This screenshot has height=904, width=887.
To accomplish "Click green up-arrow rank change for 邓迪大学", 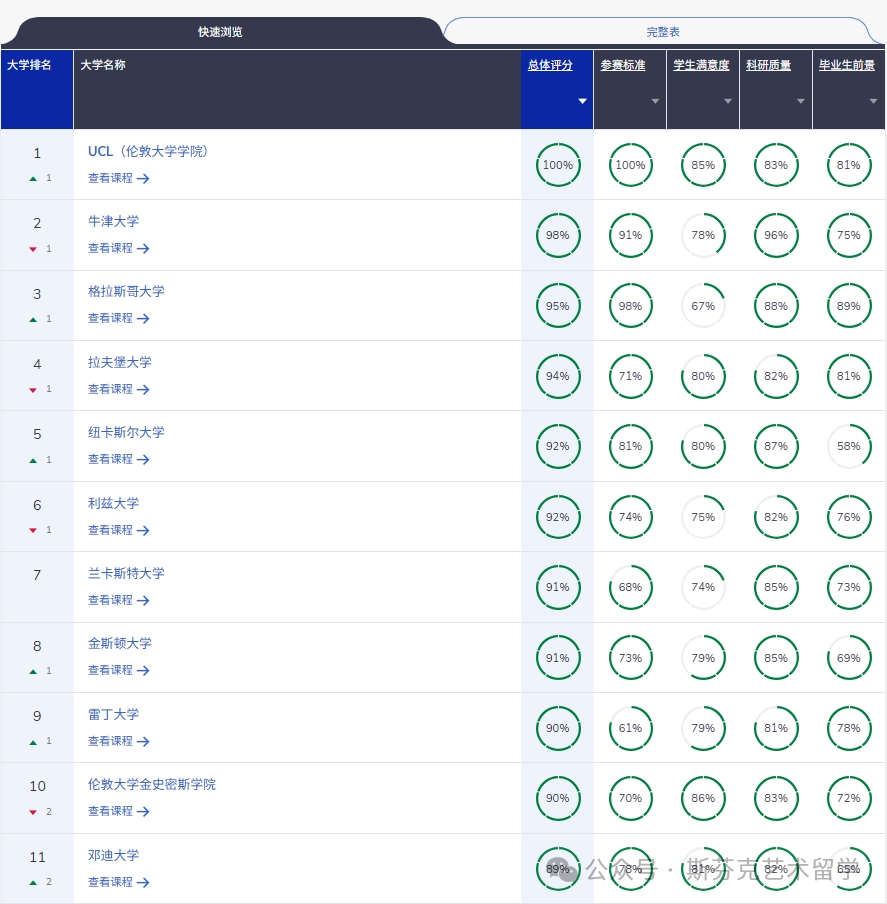I will click(x=33, y=883).
